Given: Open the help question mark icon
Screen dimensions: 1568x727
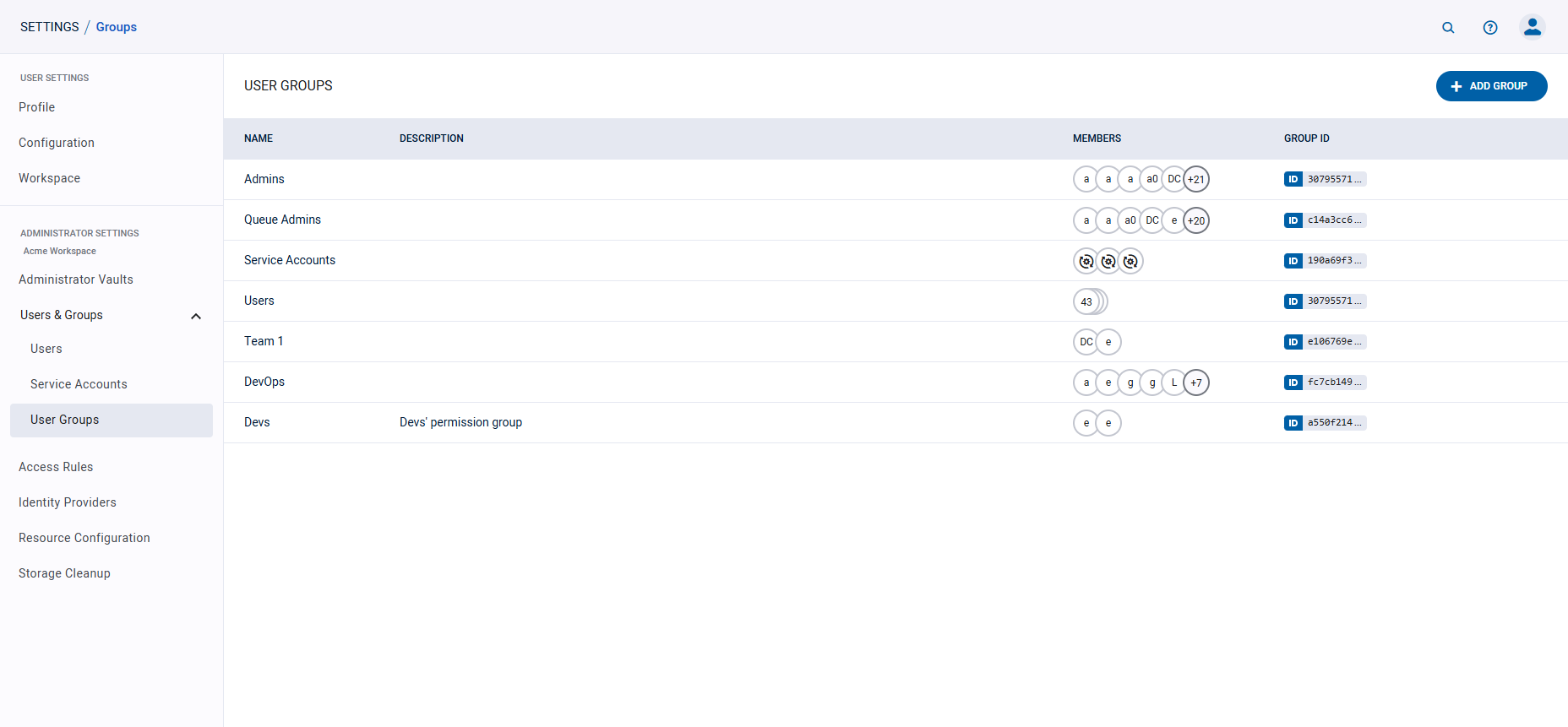Looking at the screenshot, I should pyautogui.click(x=1490, y=28).
